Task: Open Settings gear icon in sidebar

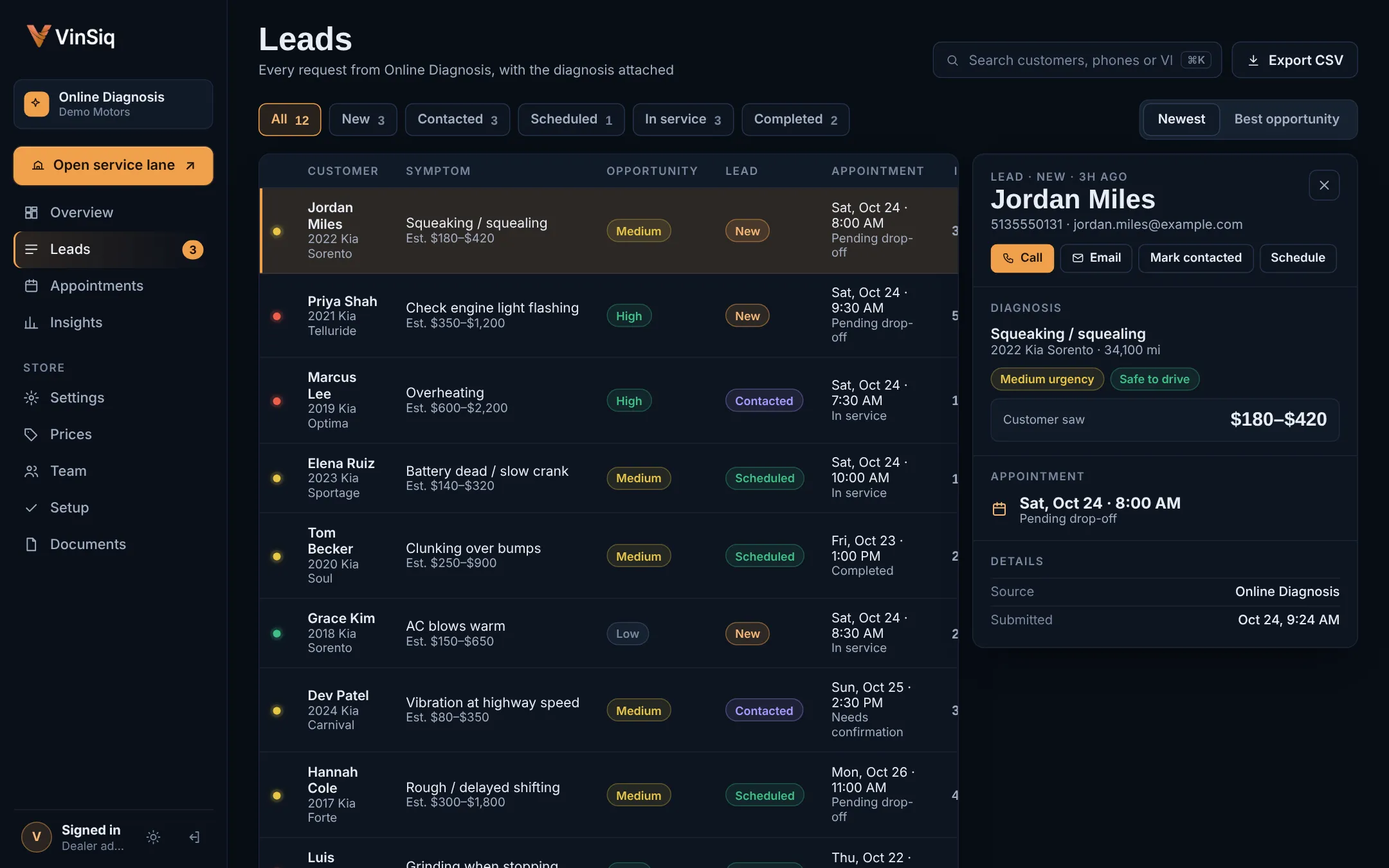Action: pyautogui.click(x=31, y=397)
